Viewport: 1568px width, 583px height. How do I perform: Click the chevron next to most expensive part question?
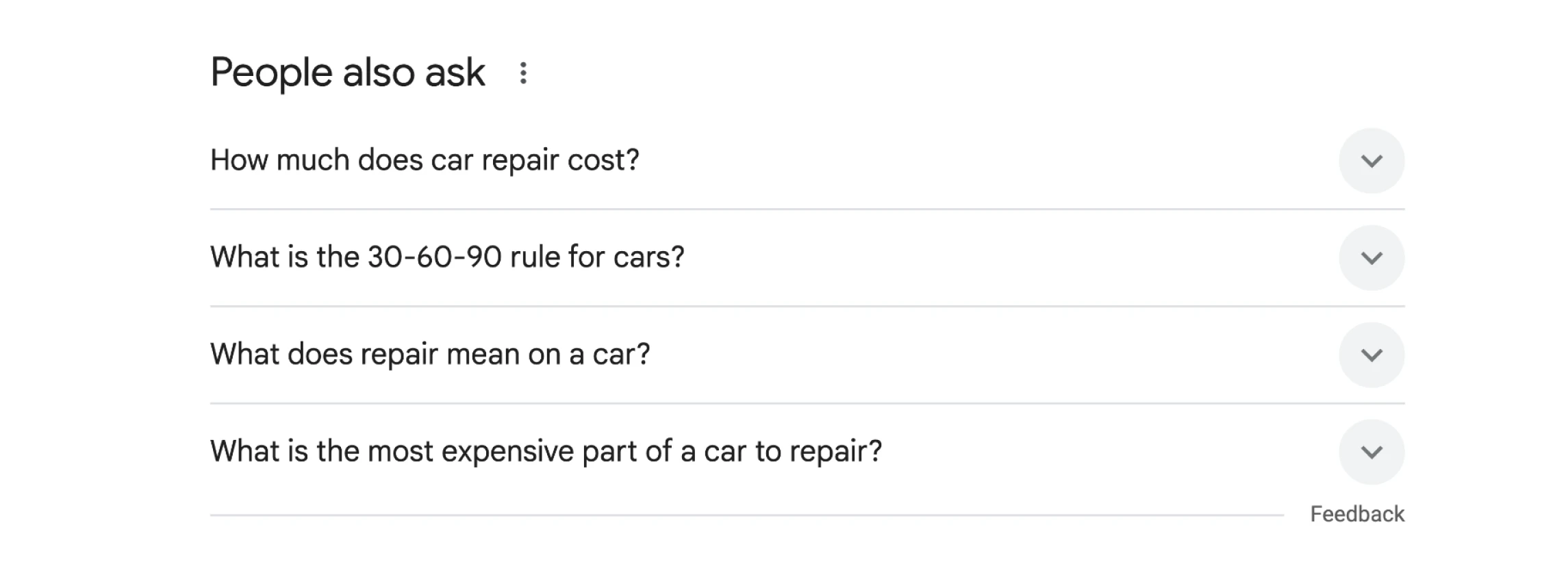1371,452
